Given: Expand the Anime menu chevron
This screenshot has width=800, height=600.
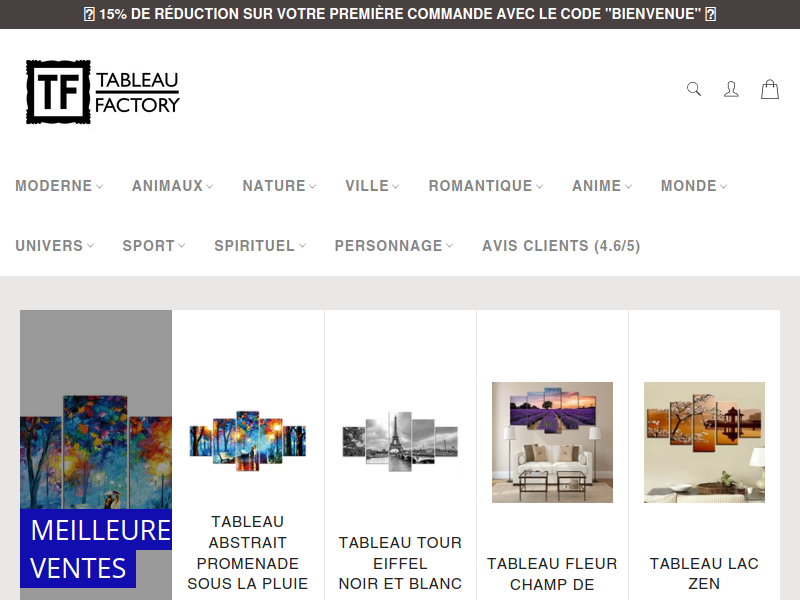Looking at the screenshot, I should click(629, 186).
